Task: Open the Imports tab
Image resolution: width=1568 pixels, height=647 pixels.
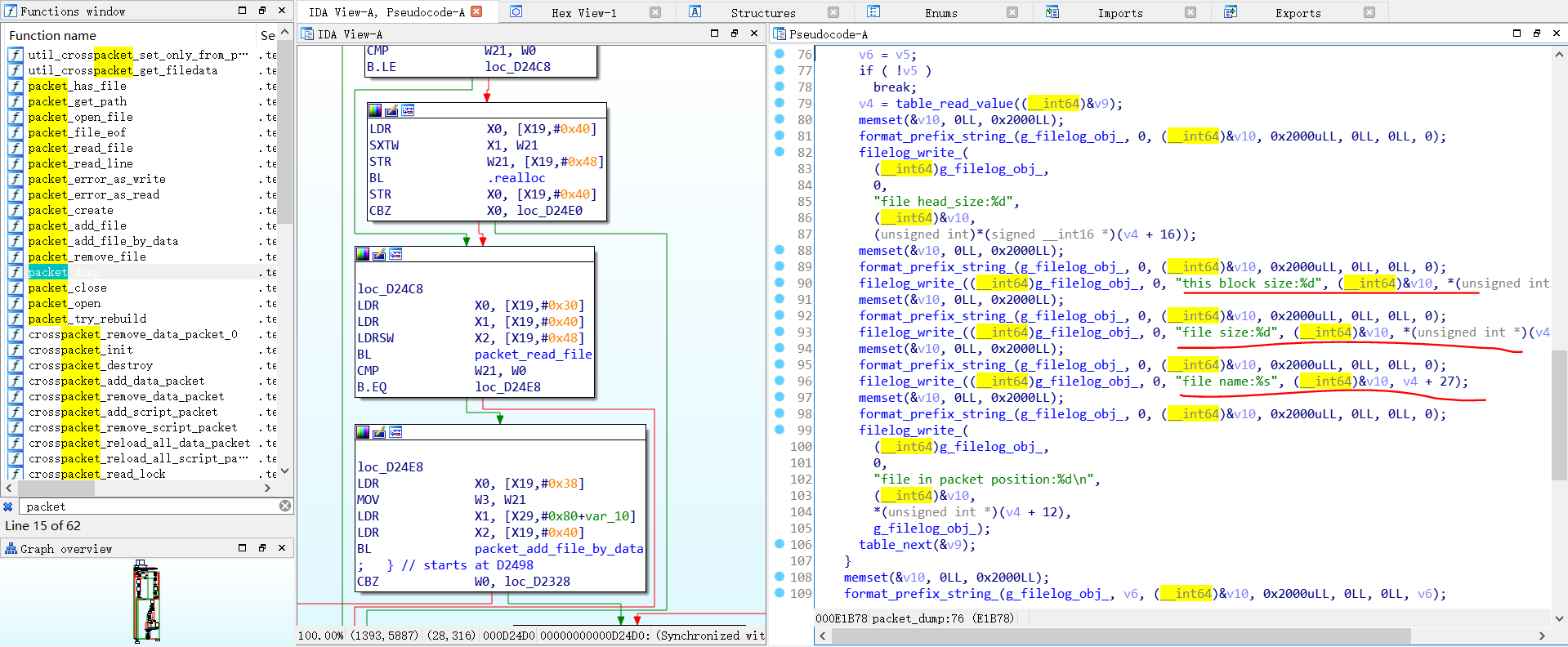Action: point(1119,12)
